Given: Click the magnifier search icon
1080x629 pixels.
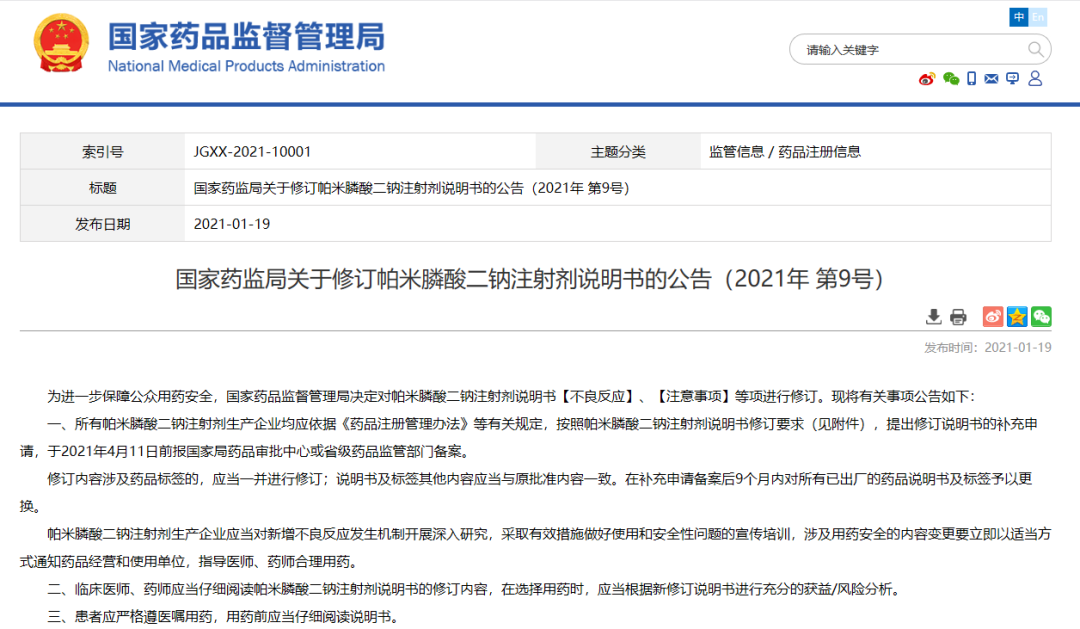Looking at the screenshot, I should point(1035,49).
